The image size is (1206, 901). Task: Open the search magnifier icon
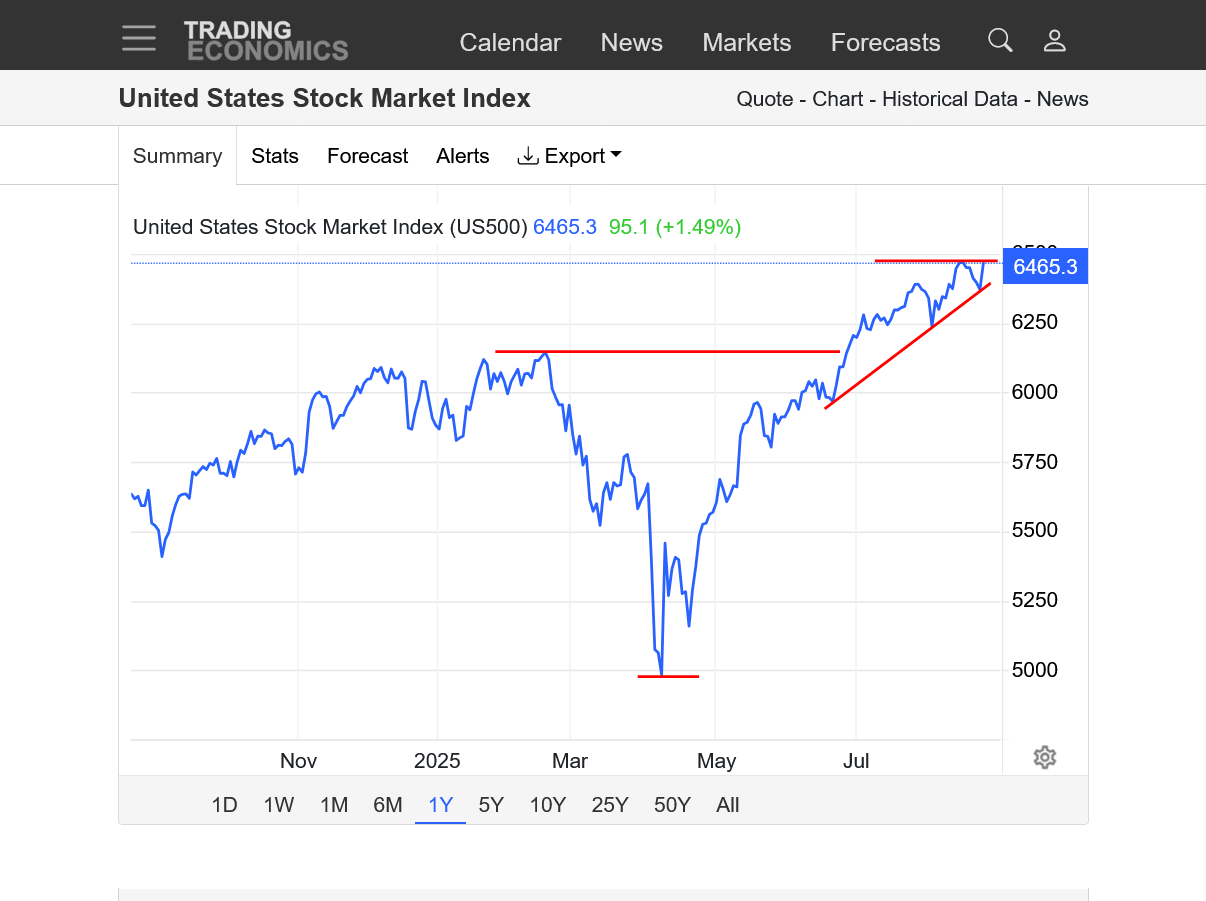pos(1000,40)
